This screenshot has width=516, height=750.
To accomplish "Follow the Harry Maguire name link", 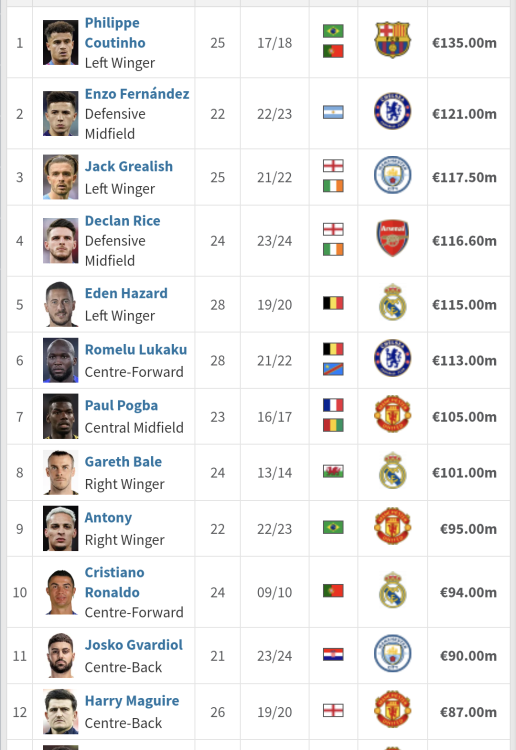I will (132, 701).
